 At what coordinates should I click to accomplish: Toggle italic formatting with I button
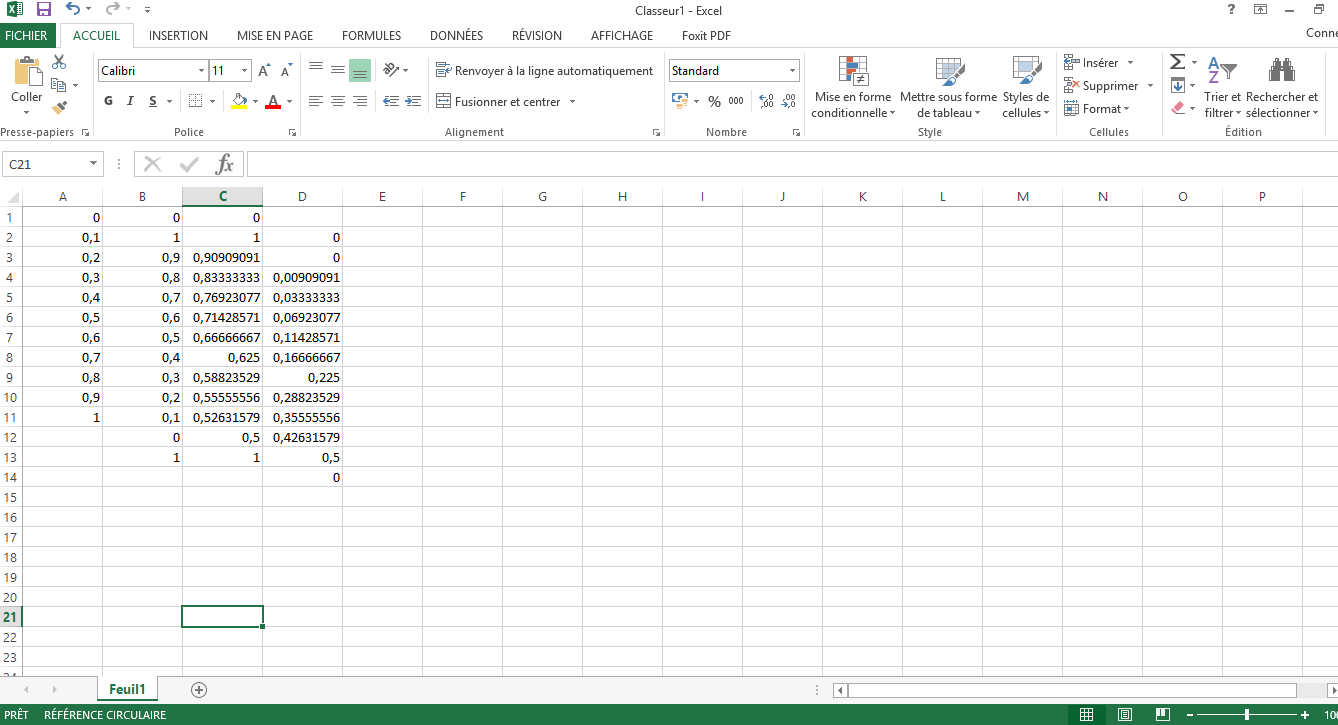point(131,101)
